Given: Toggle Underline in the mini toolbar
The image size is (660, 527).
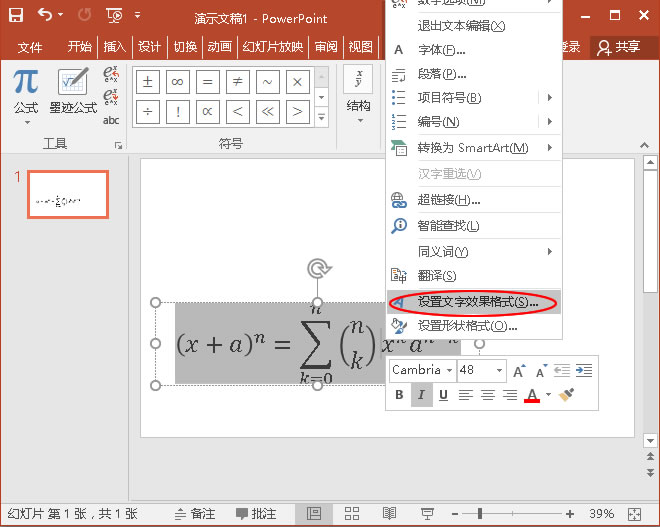Looking at the screenshot, I should (x=443, y=395).
